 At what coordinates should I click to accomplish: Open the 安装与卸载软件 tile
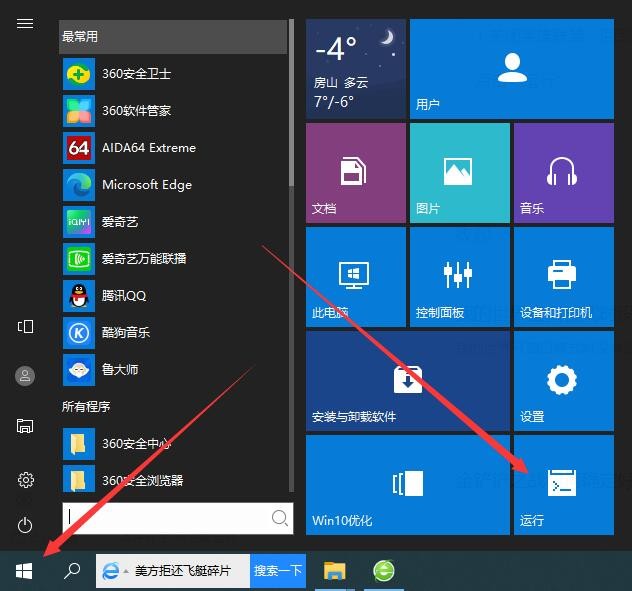(407, 381)
